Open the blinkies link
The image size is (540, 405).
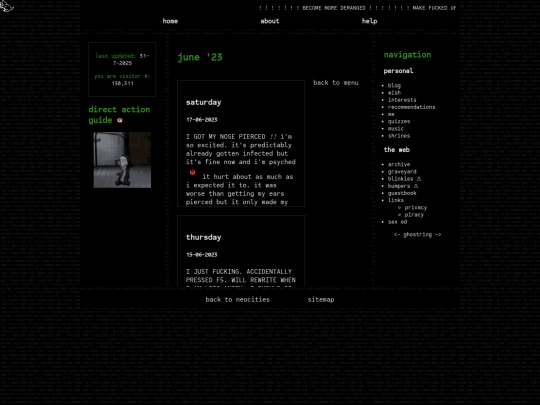400,179
